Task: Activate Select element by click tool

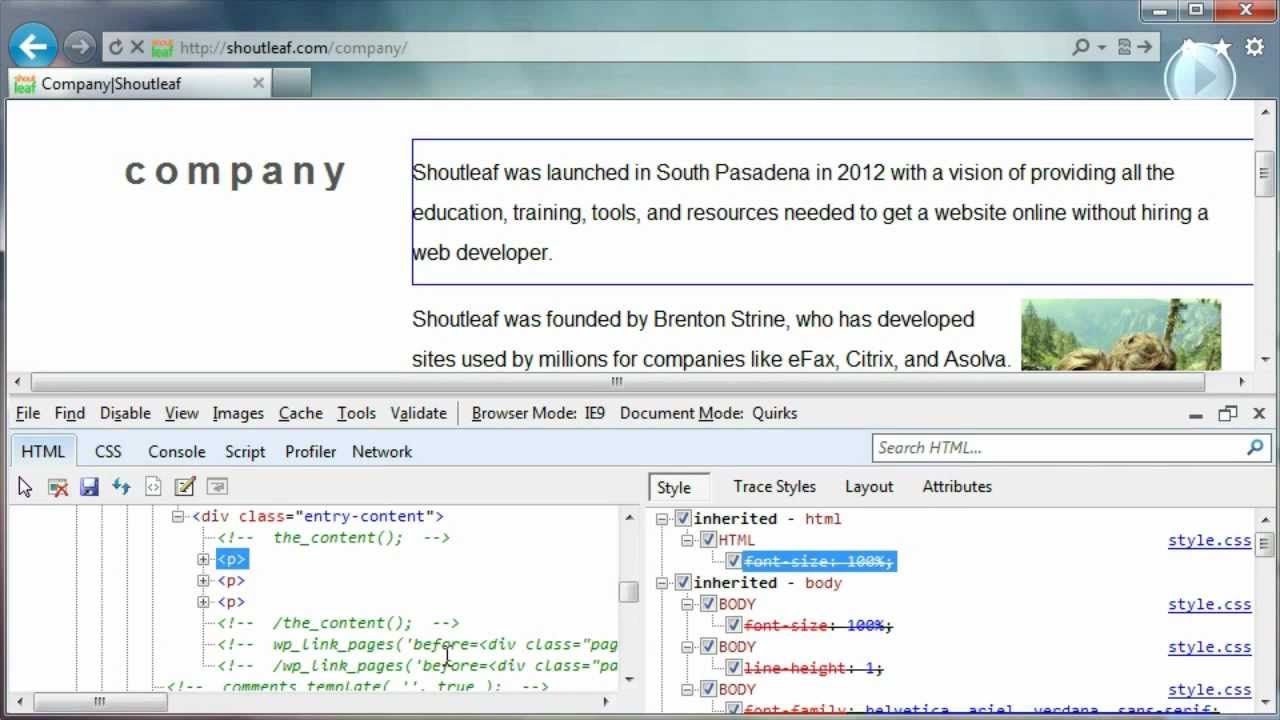Action: coord(25,487)
